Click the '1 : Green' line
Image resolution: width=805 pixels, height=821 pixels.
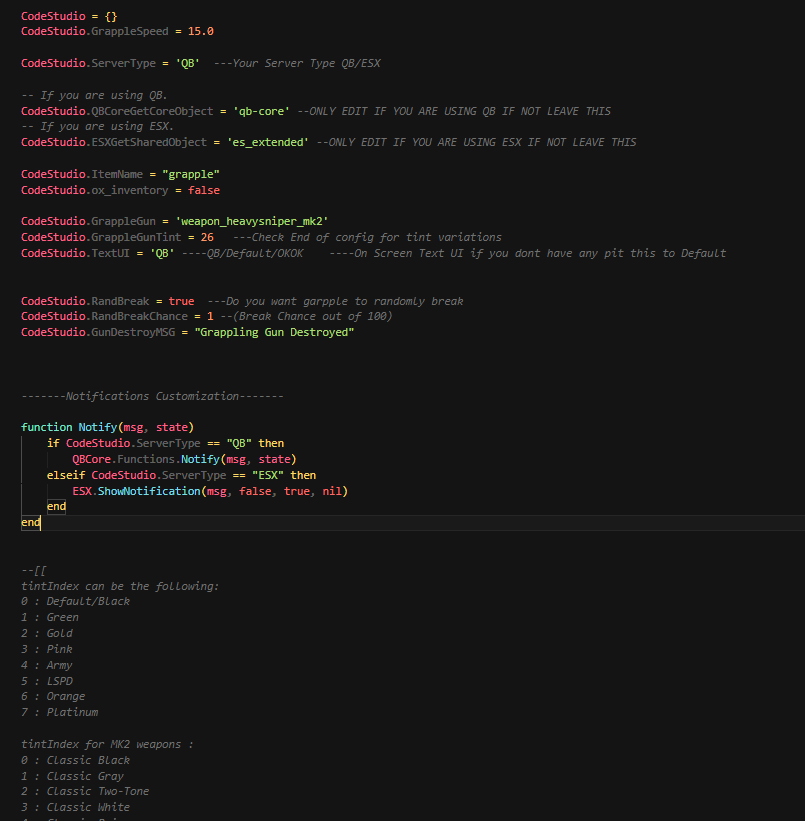coord(50,618)
